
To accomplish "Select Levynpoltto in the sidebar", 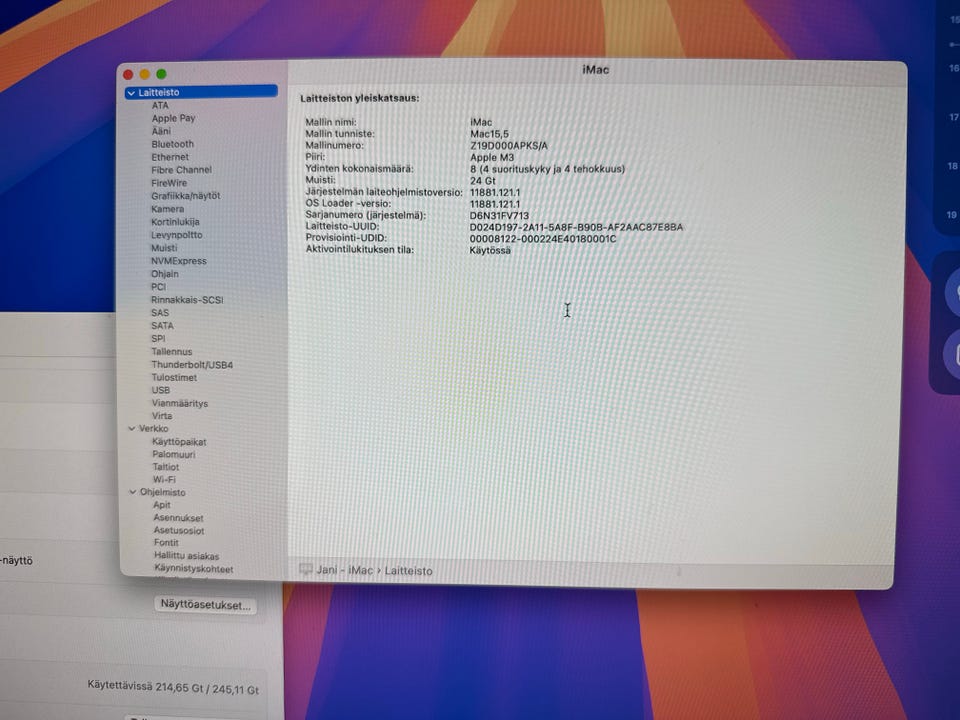I will pyautogui.click(x=176, y=234).
